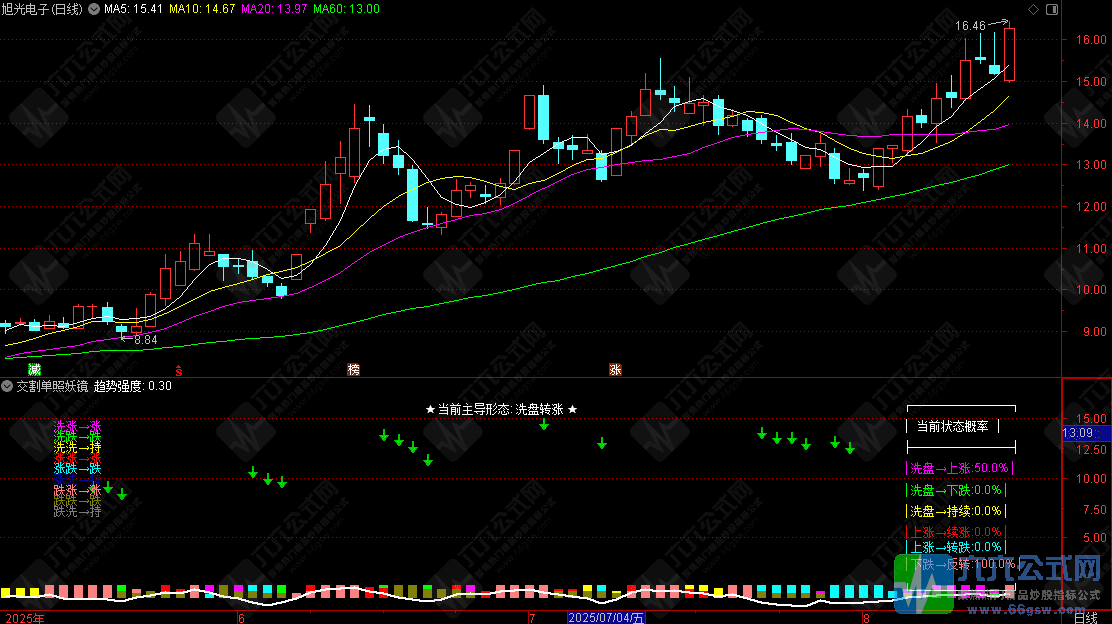
Task: Click the red S marker icon
Action: (179, 370)
